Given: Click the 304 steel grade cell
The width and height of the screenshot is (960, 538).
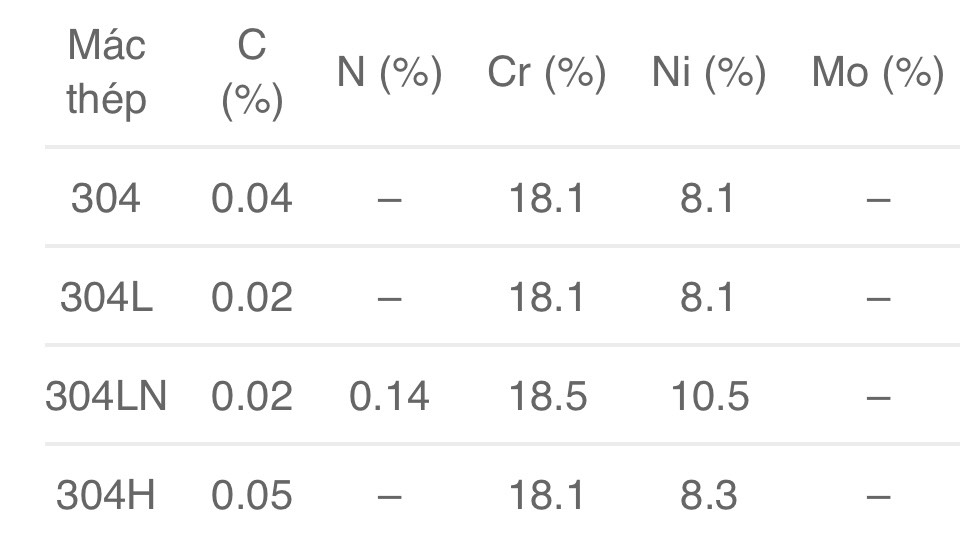Looking at the screenshot, I should 106,199.
